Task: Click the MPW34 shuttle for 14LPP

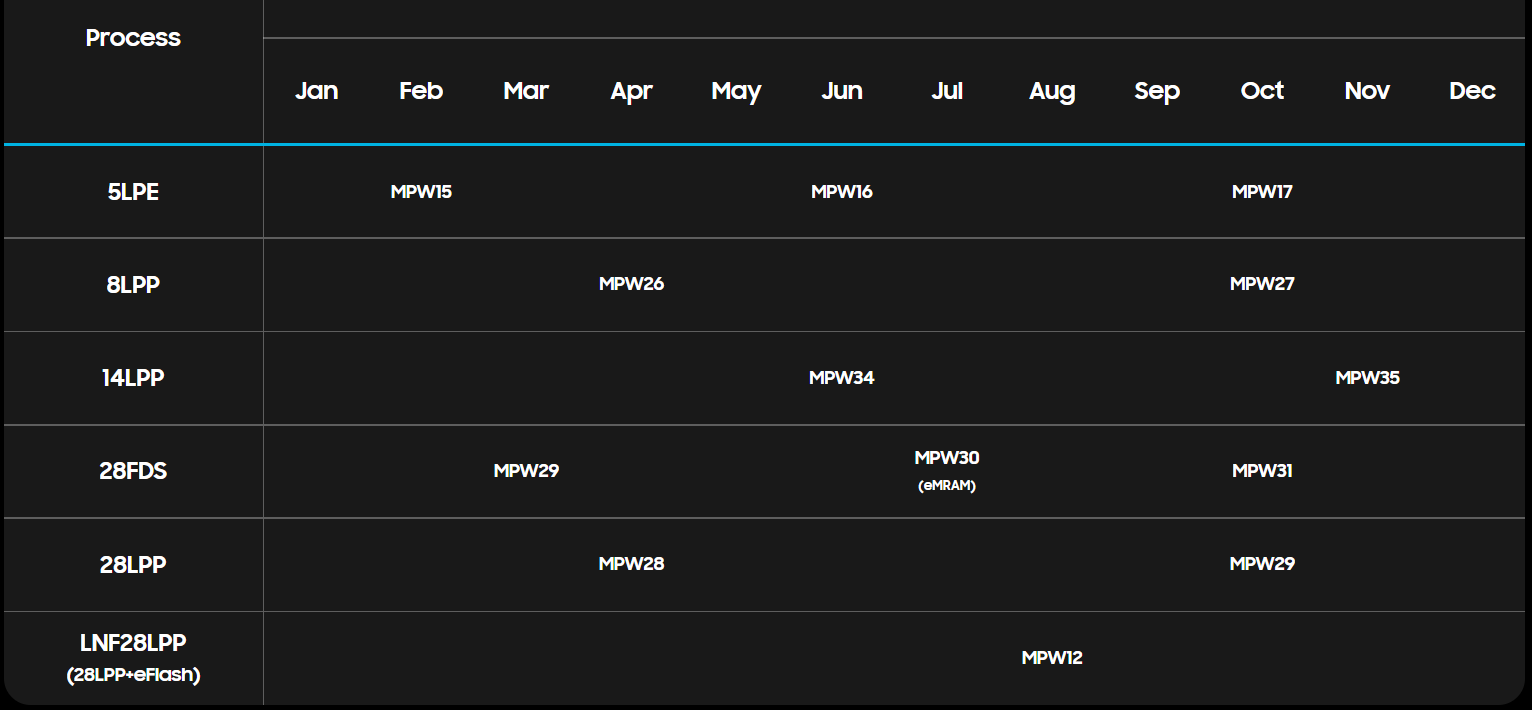Action: pyautogui.click(x=841, y=378)
